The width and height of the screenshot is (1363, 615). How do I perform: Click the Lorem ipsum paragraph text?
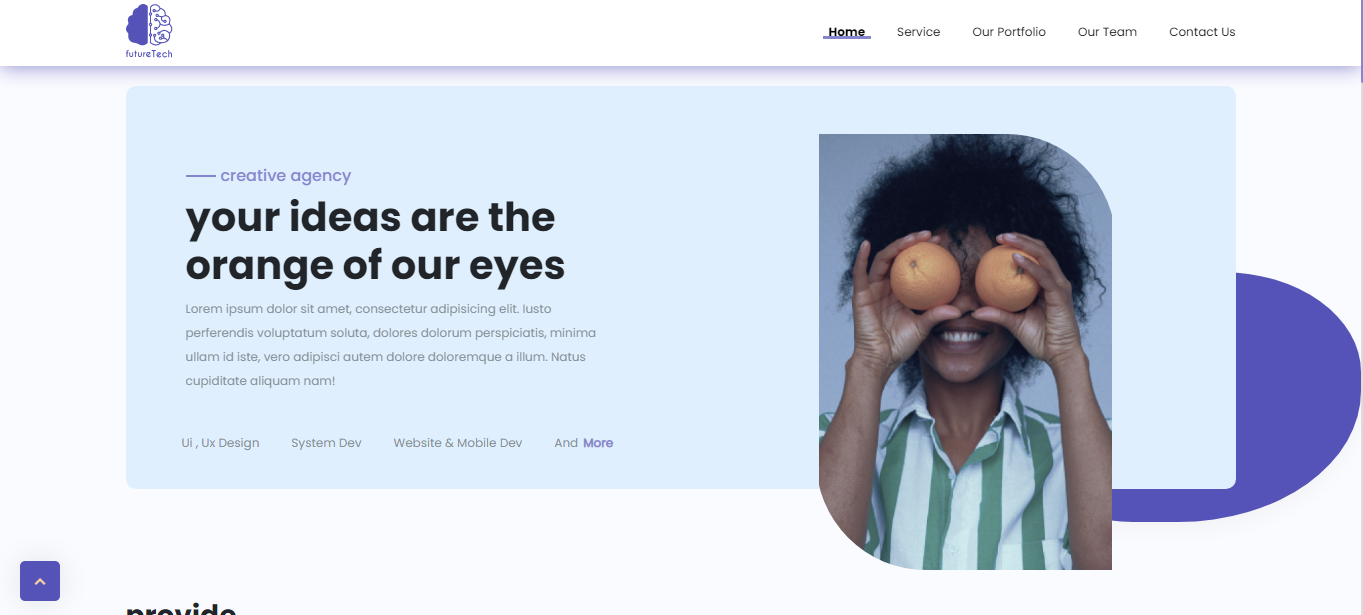point(391,345)
